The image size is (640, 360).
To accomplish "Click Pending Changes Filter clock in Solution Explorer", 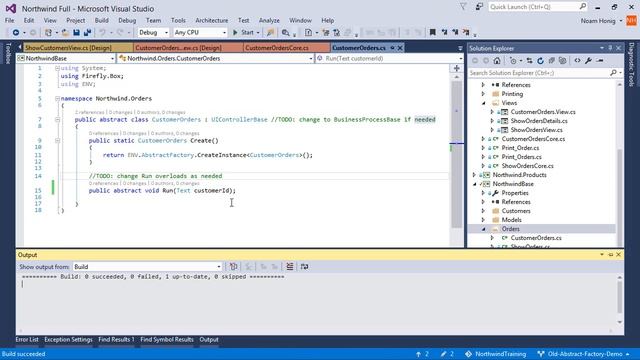I will coord(513,60).
